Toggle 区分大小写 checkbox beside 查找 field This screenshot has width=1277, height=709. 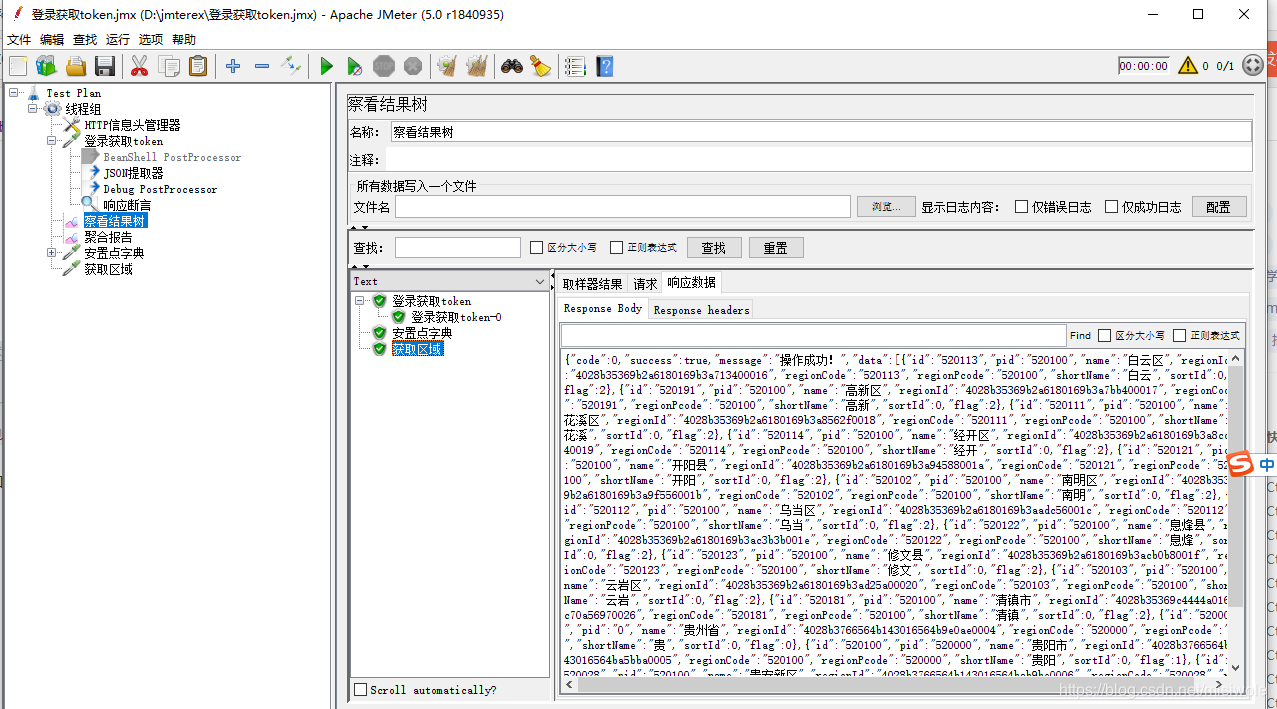point(536,248)
